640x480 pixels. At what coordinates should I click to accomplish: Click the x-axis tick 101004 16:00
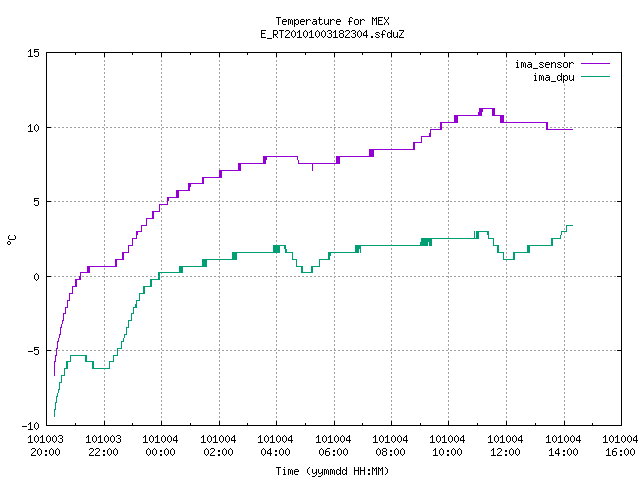620,446
